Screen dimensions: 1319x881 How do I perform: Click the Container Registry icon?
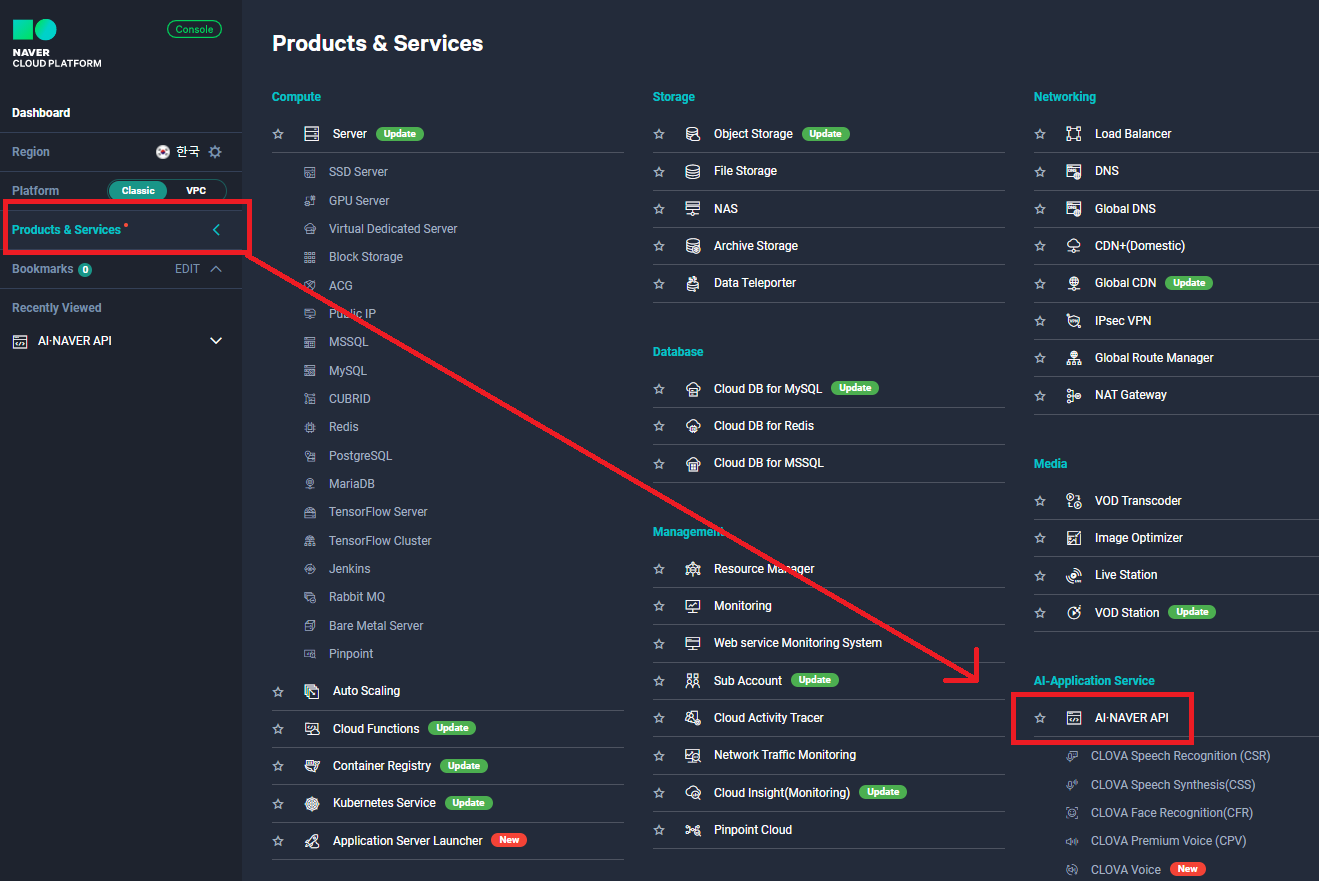tap(311, 766)
